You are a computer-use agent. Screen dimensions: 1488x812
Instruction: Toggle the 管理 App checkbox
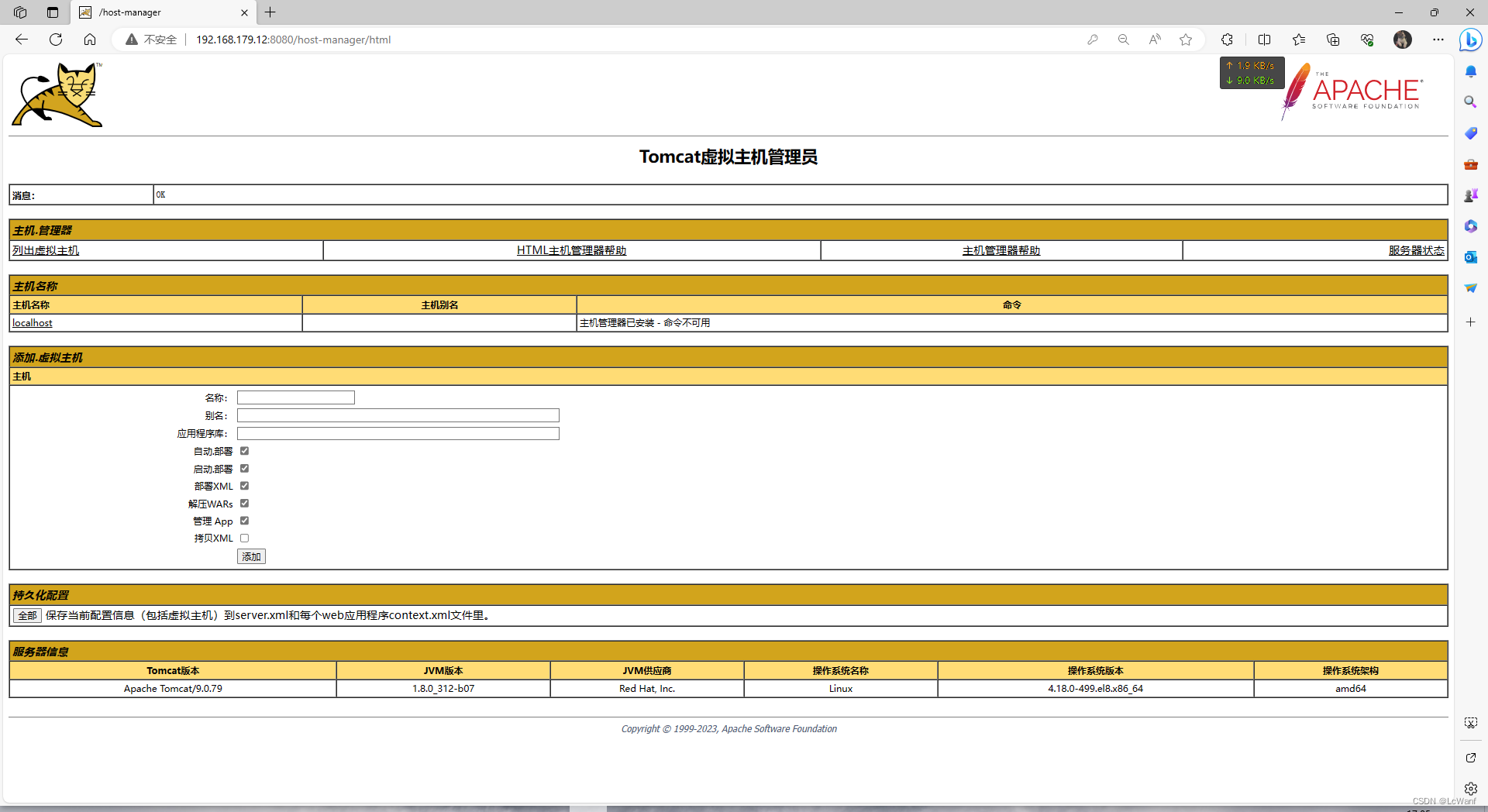[244, 521]
